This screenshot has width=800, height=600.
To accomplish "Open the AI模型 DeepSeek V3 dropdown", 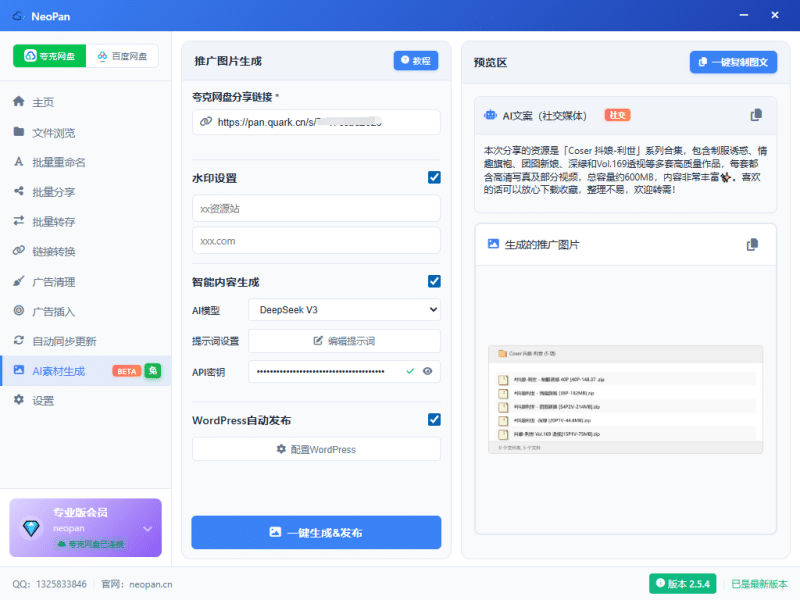I will [344, 310].
